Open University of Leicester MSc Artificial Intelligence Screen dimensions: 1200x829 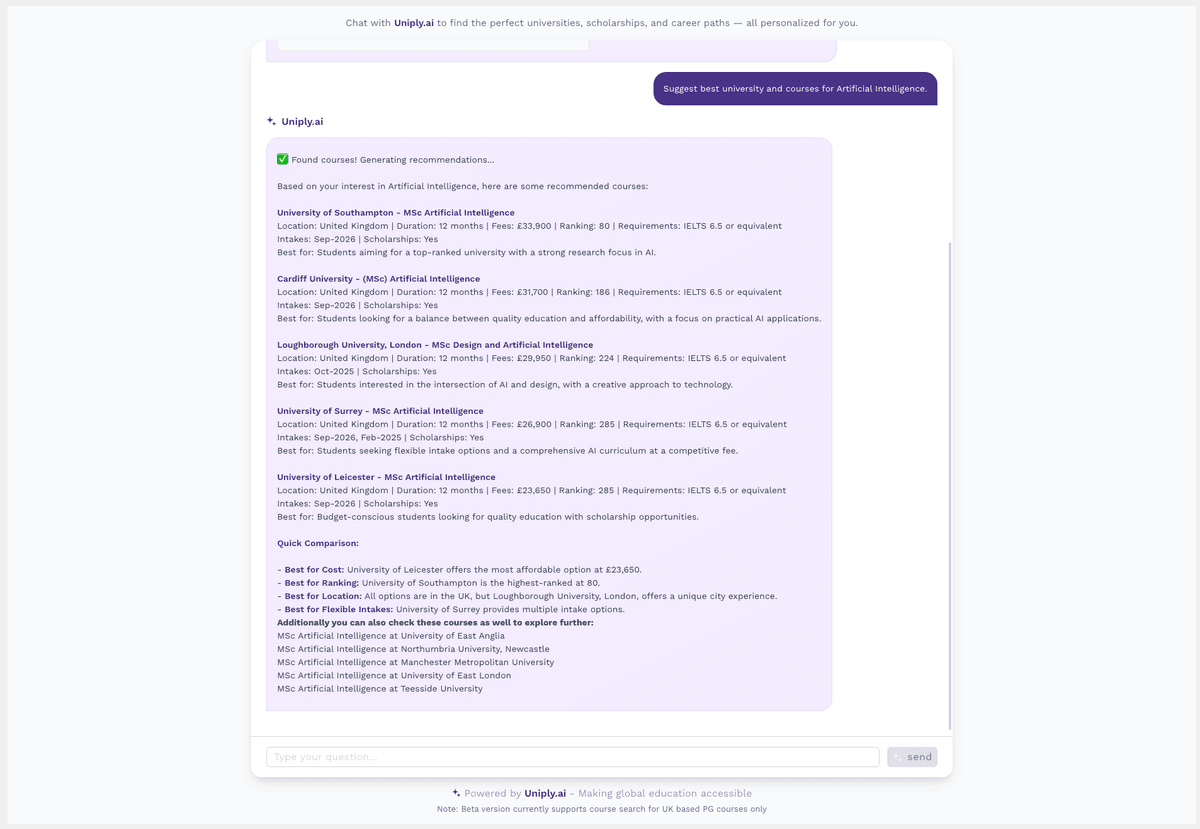386,477
